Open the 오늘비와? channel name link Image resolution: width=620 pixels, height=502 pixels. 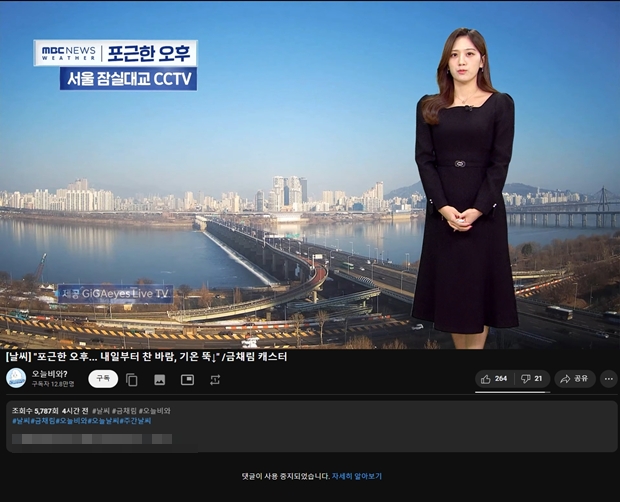tap(50, 373)
